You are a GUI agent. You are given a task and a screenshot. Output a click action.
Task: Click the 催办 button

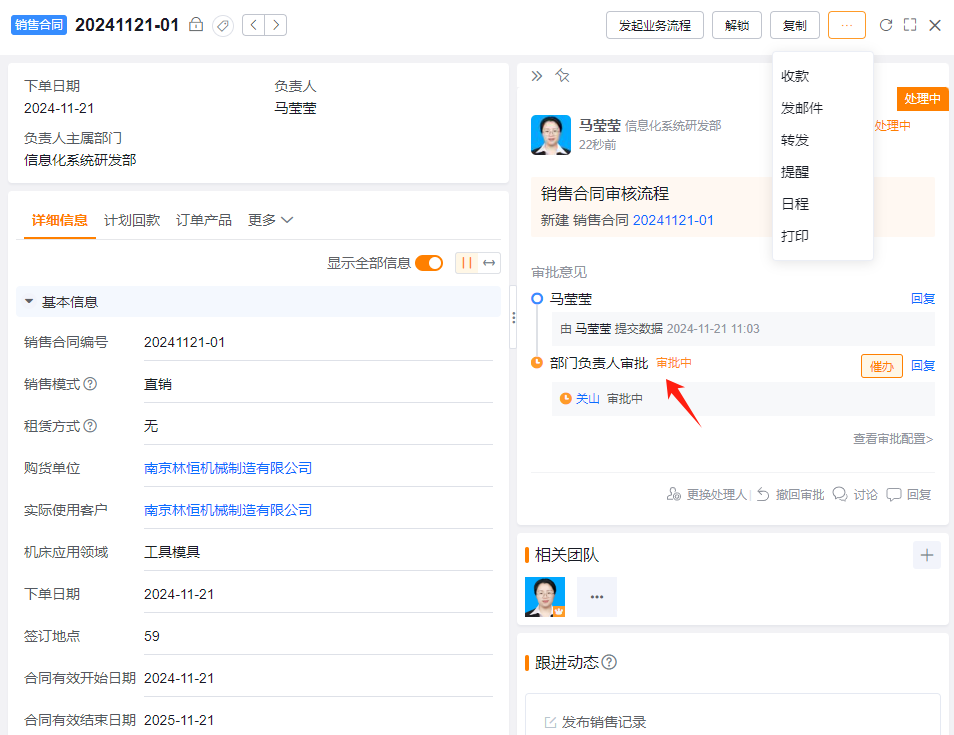coord(882,366)
